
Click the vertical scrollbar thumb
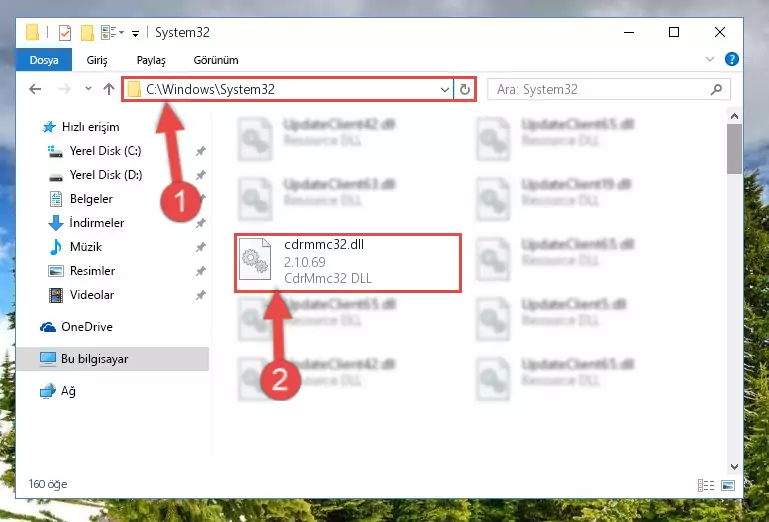[x=734, y=149]
